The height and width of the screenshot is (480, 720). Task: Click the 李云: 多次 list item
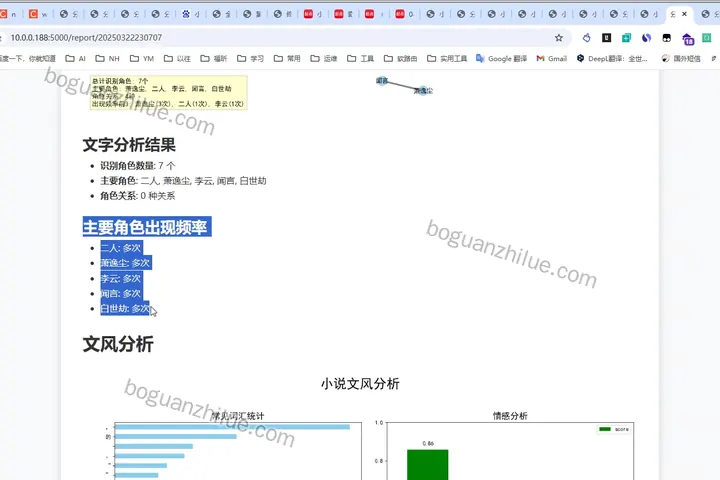pyautogui.click(x=121, y=278)
